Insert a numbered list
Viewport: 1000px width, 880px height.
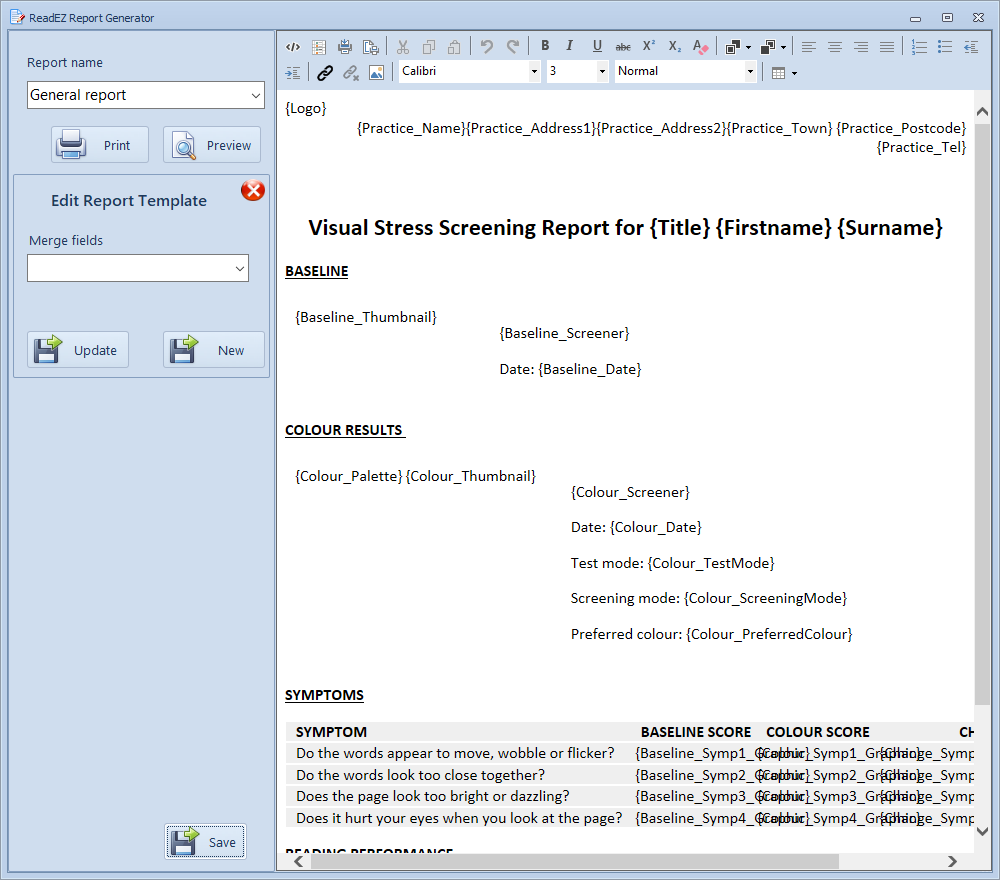pos(919,46)
